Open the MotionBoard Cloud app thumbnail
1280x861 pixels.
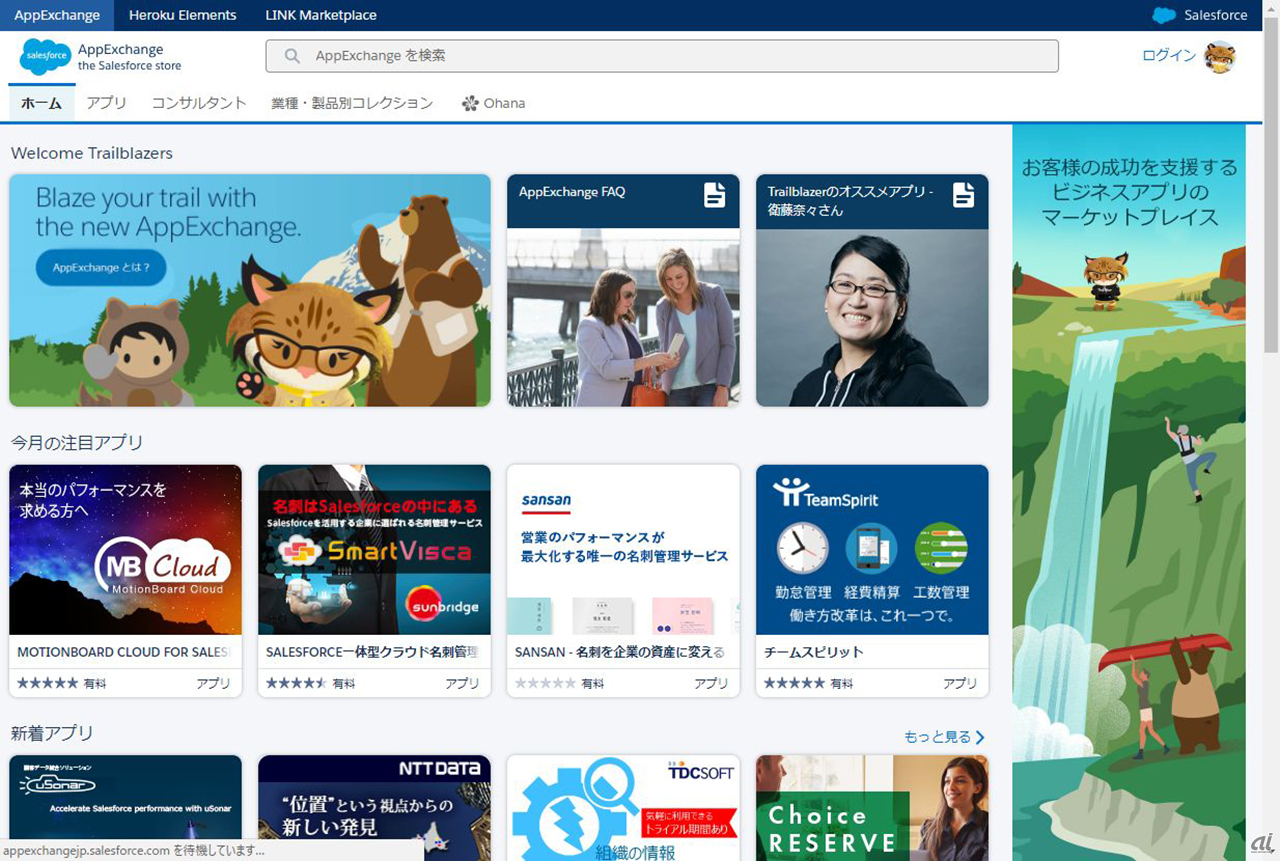pyautogui.click(x=125, y=550)
